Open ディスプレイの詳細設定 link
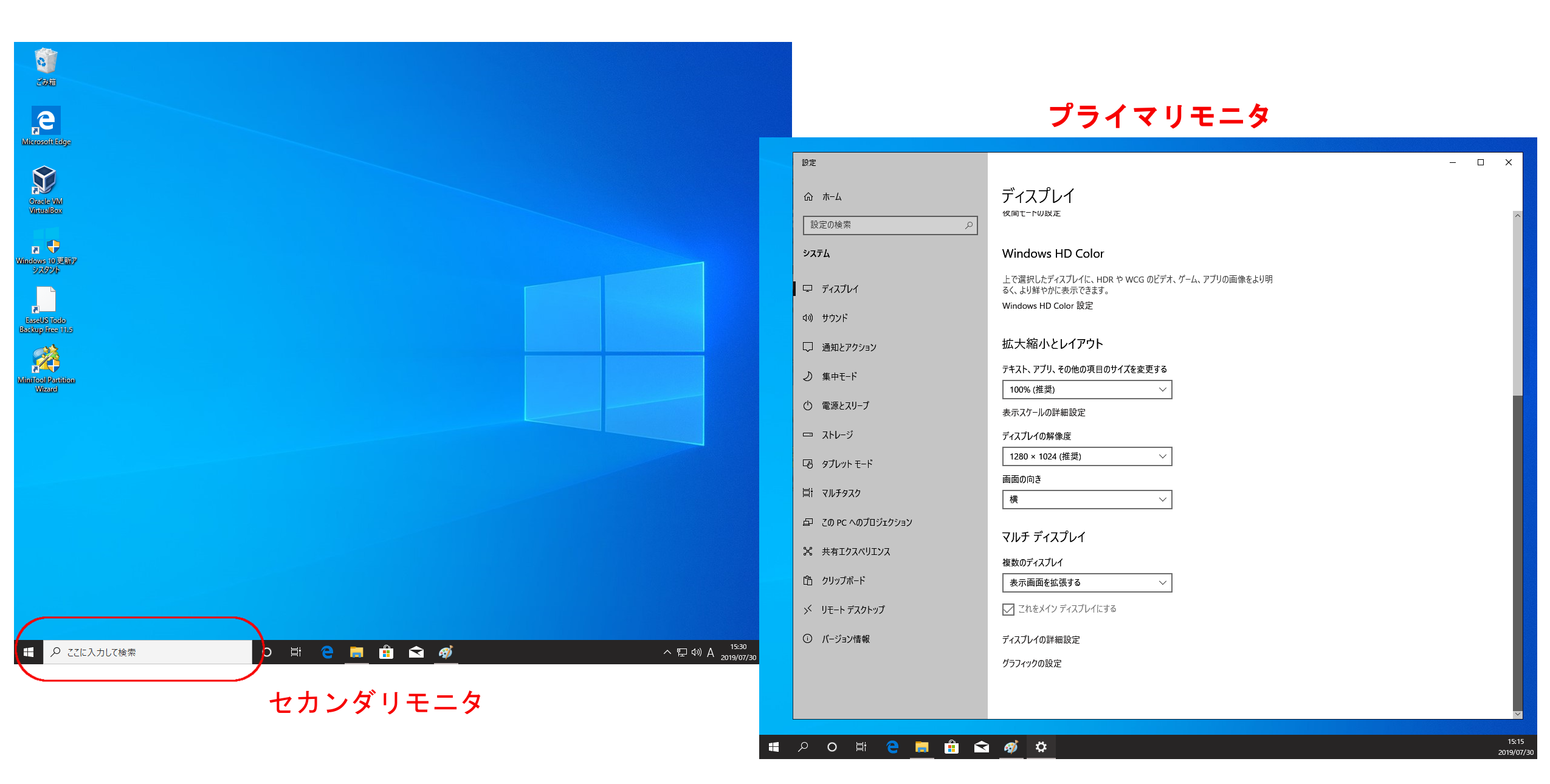 (1041, 639)
